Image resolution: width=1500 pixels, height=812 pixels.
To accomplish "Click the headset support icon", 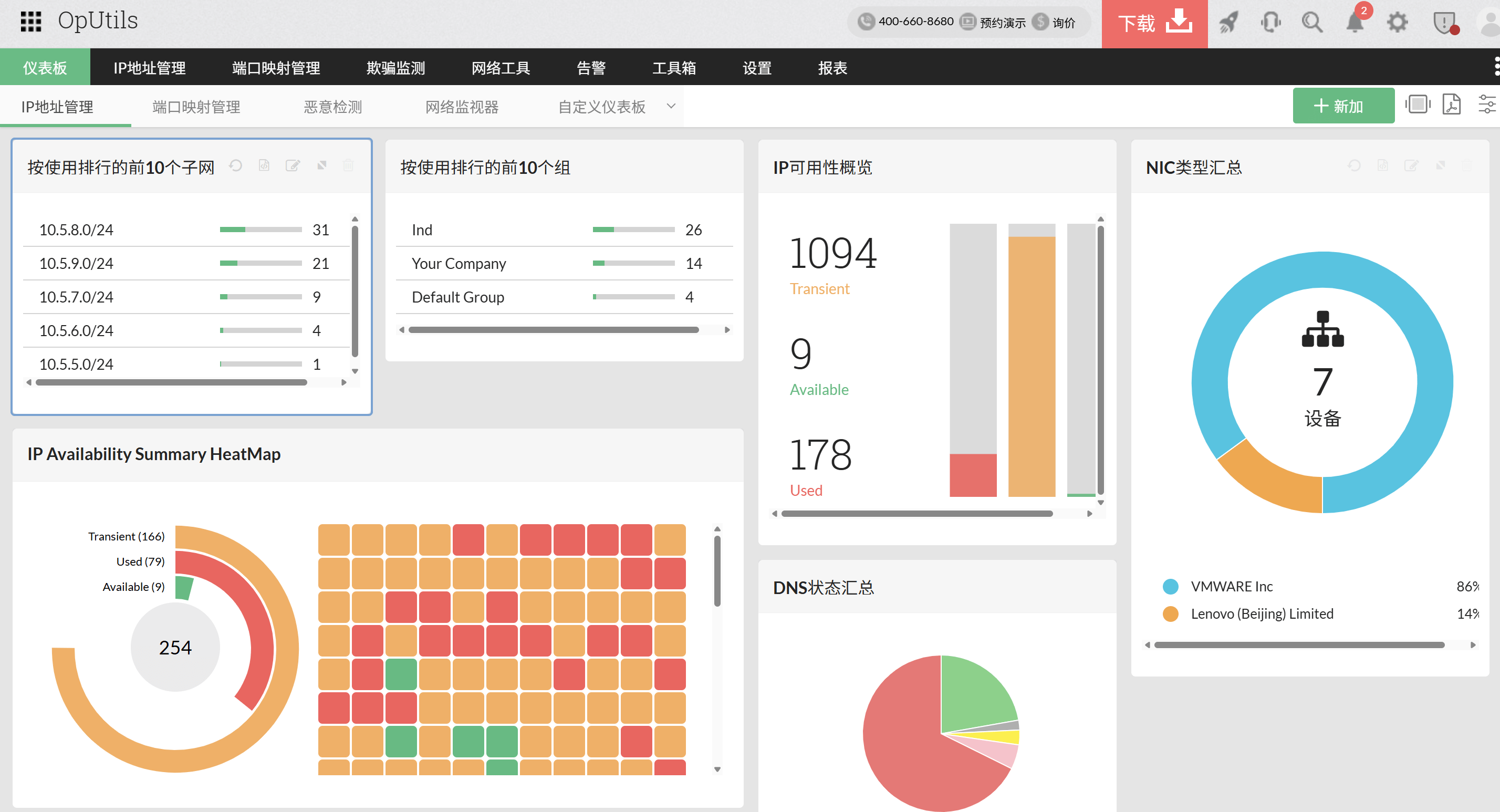I will (x=1270, y=23).
